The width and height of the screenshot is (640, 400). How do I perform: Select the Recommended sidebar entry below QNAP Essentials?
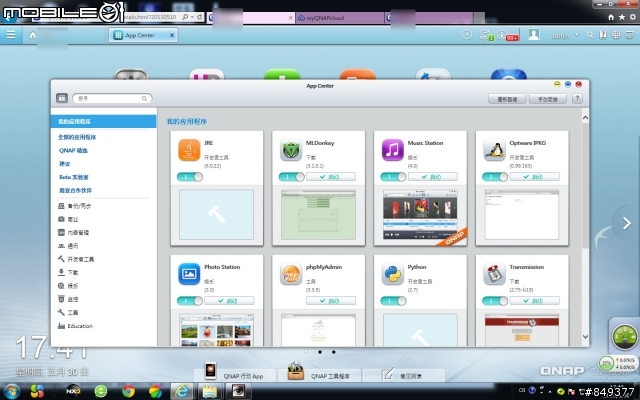(64, 164)
